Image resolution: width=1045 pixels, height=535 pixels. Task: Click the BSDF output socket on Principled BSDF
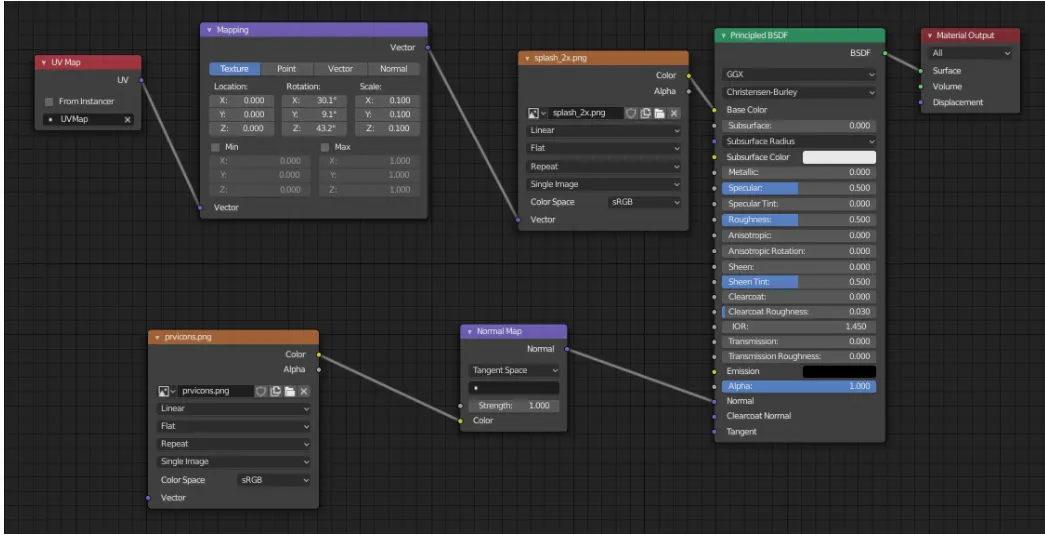point(885,53)
